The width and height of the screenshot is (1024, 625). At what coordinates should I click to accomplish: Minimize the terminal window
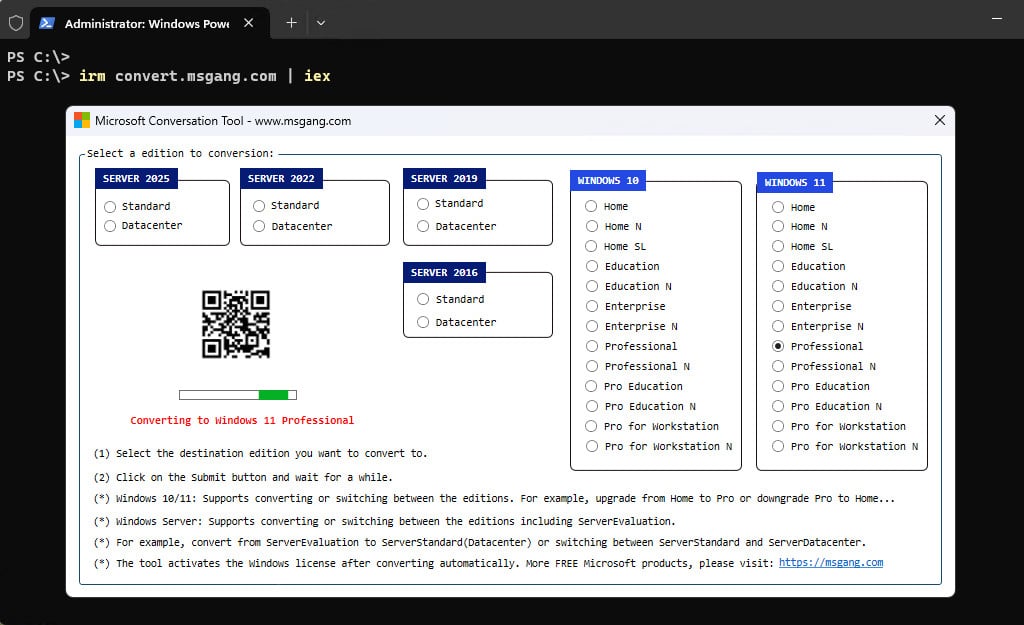coord(997,19)
